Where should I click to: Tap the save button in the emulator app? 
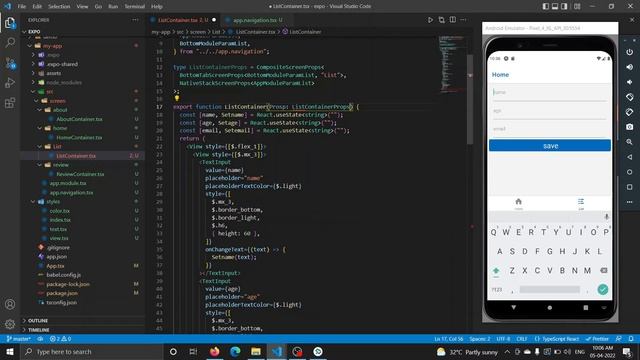point(550,146)
